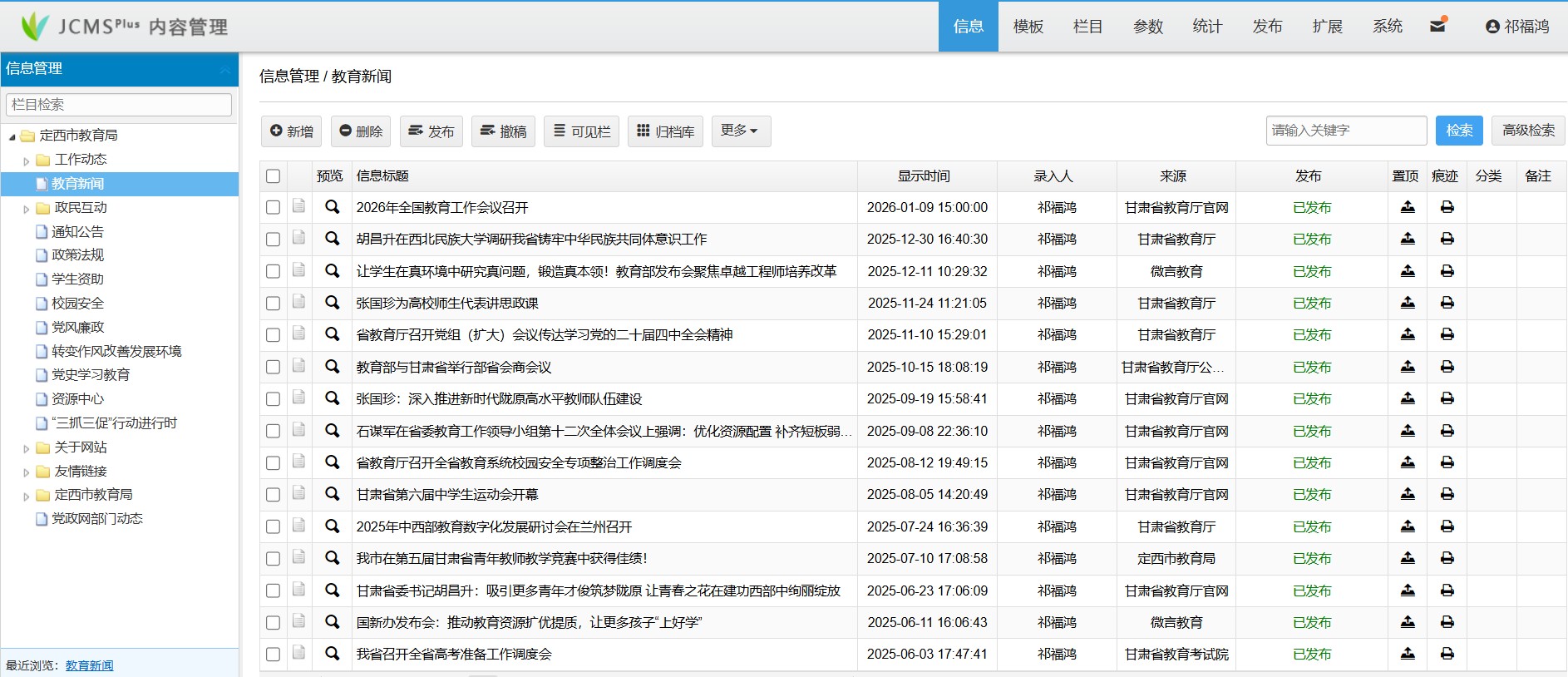The width and height of the screenshot is (1568, 677).
Task: Select checkbox for 省教育厅召开党组（扩大）会议 row
Action: [x=273, y=335]
